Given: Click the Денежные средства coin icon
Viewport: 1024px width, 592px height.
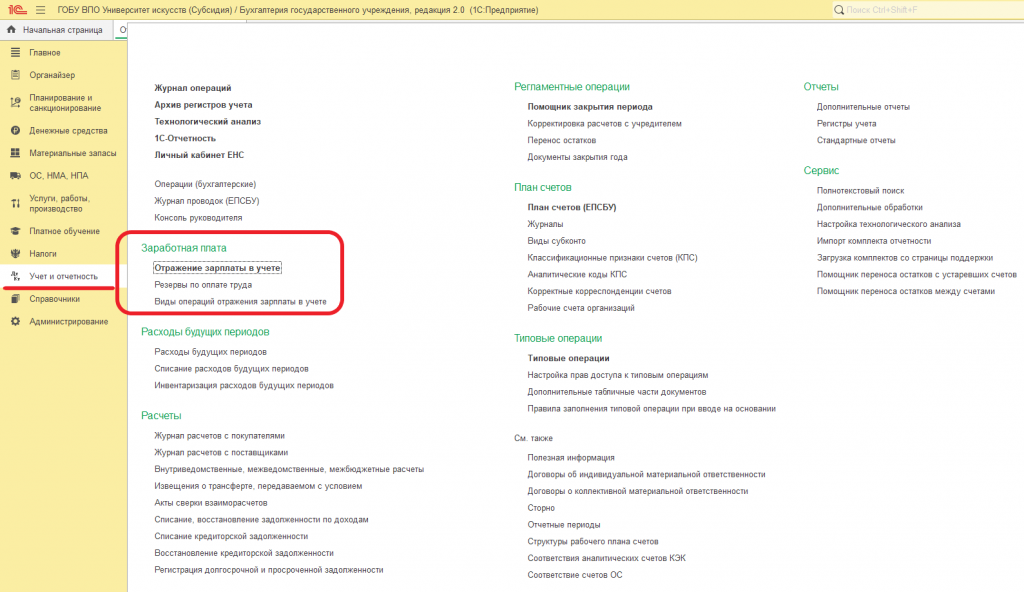Looking at the screenshot, I should tap(15, 131).
